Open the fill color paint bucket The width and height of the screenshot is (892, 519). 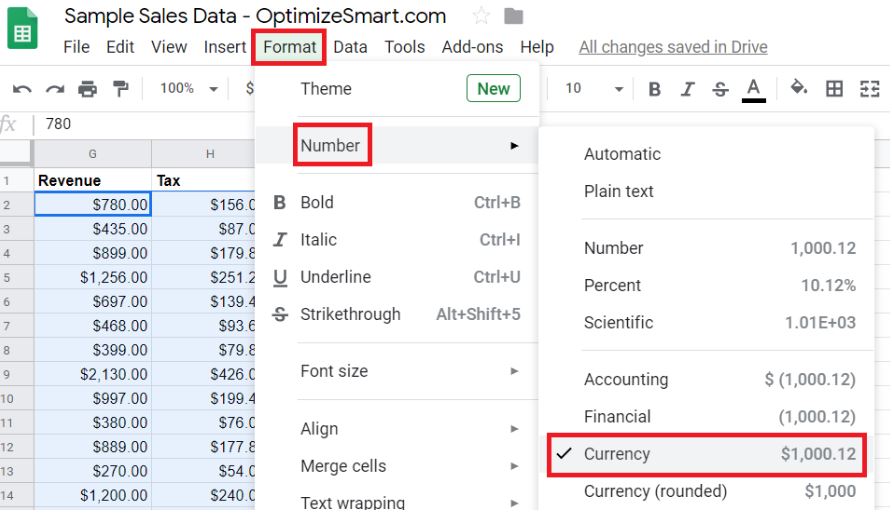(799, 88)
